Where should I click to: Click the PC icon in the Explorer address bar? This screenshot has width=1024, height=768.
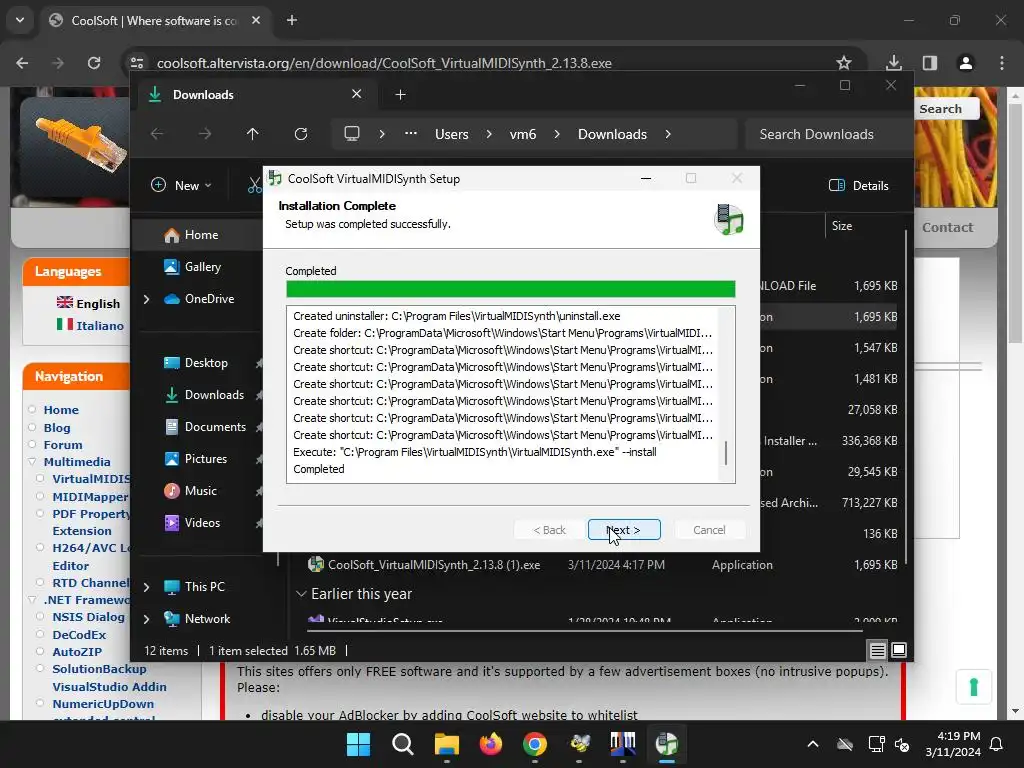point(352,134)
